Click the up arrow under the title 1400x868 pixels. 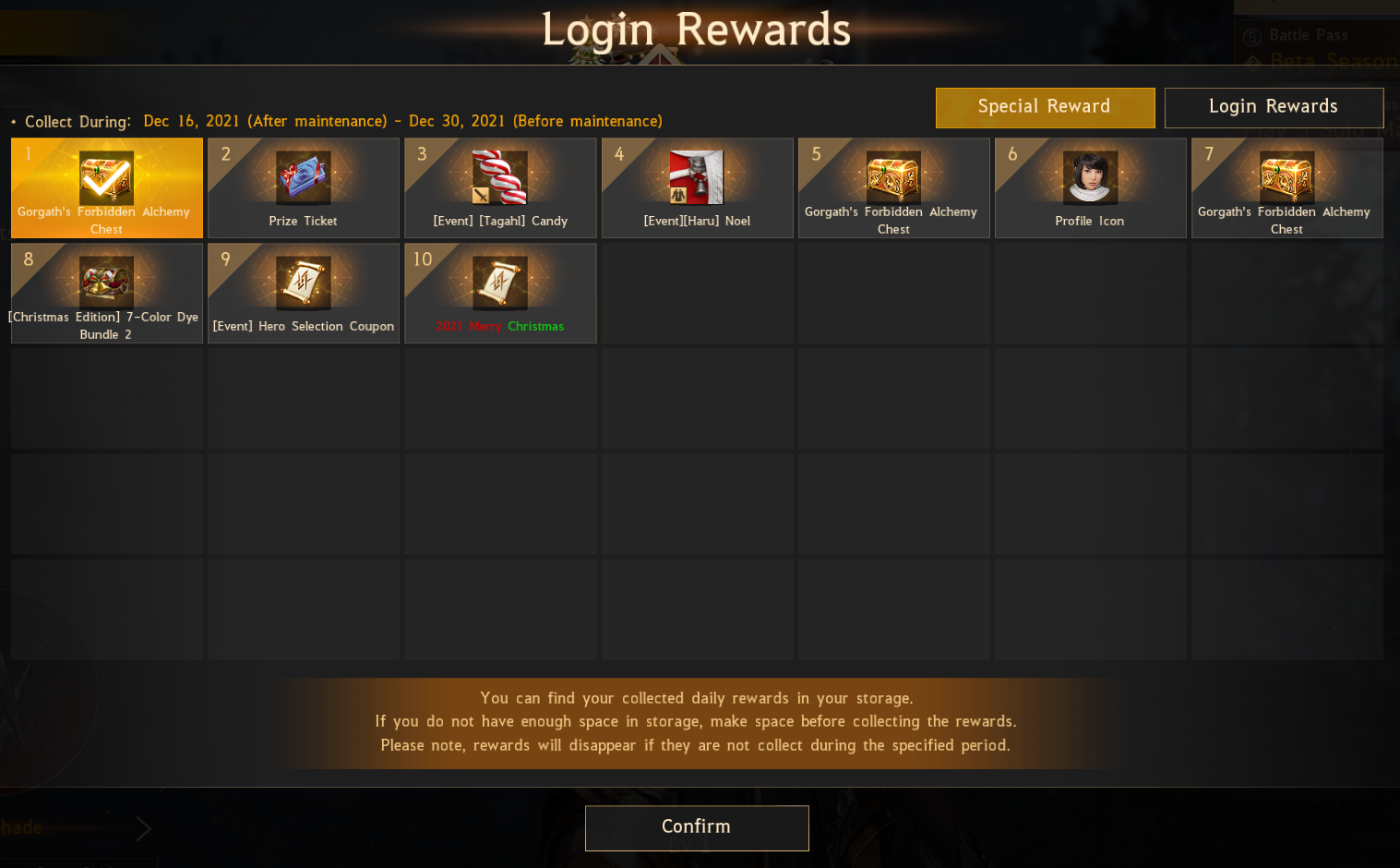coord(659,55)
